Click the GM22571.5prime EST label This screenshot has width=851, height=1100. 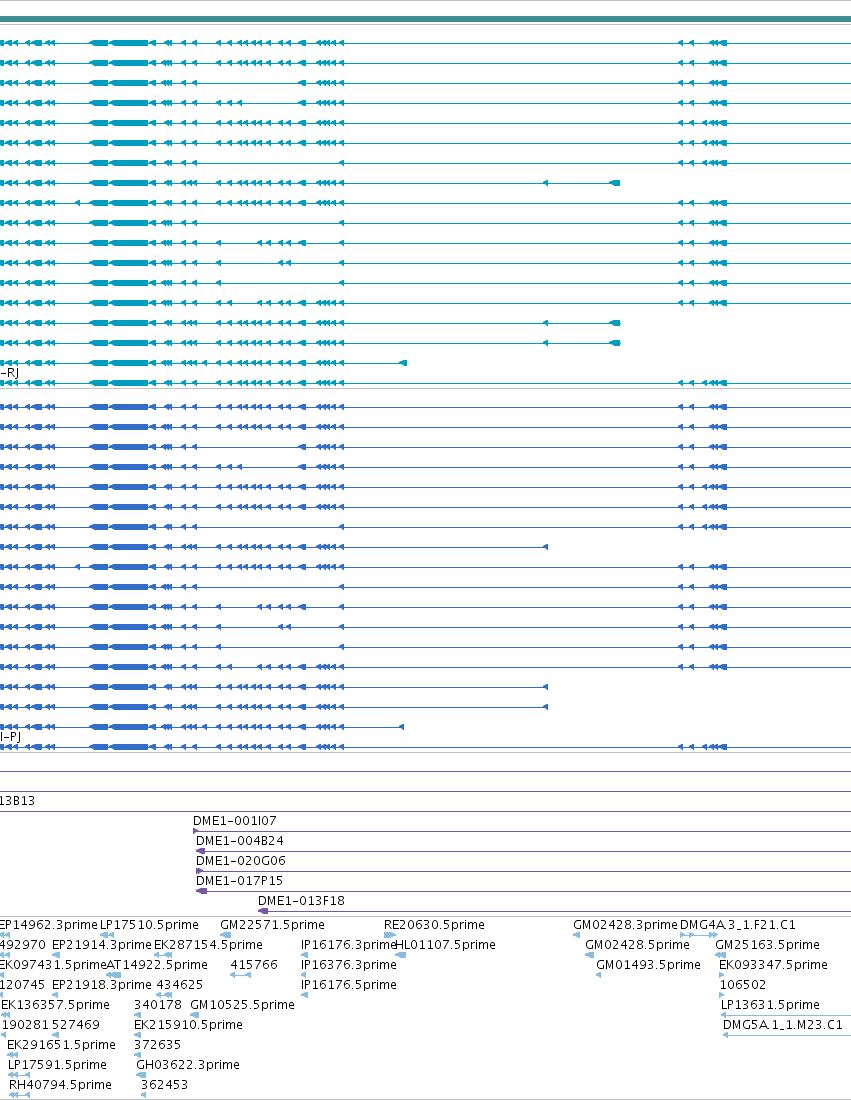[272, 925]
